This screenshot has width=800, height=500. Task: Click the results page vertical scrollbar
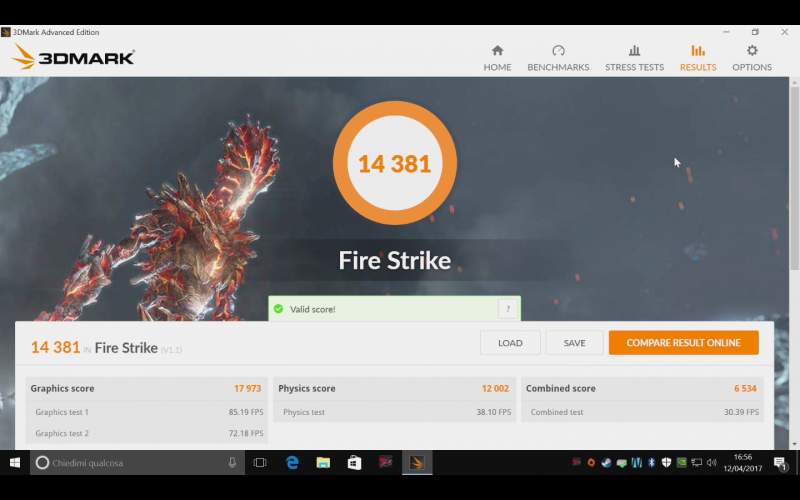coord(794,179)
